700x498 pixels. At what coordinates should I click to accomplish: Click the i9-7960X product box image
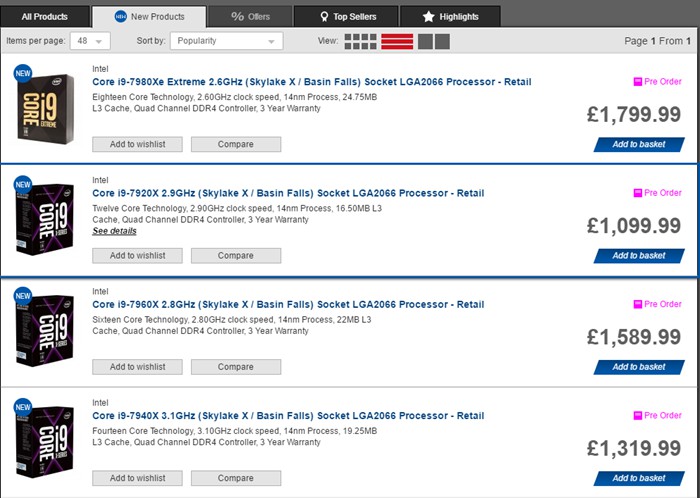tap(45, 330)
